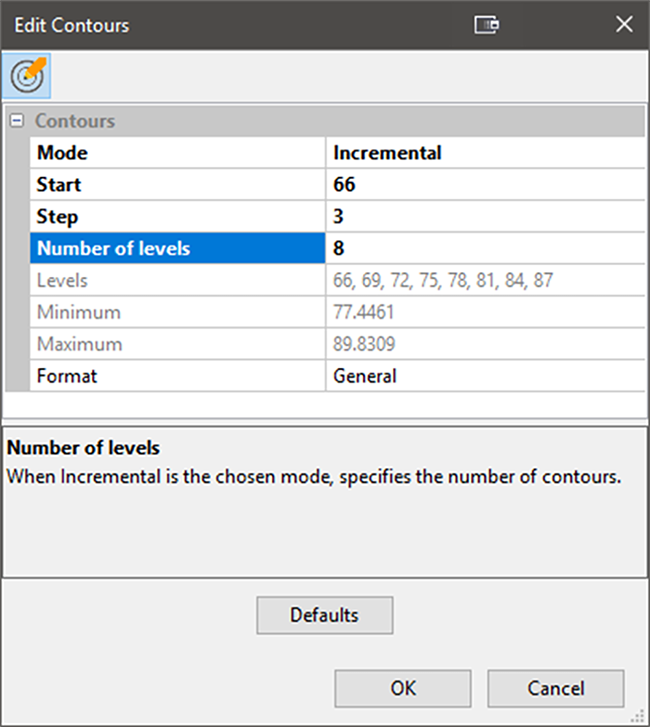
Task: Click the Minimum value 77.4461
Action: tap(485, 313)
